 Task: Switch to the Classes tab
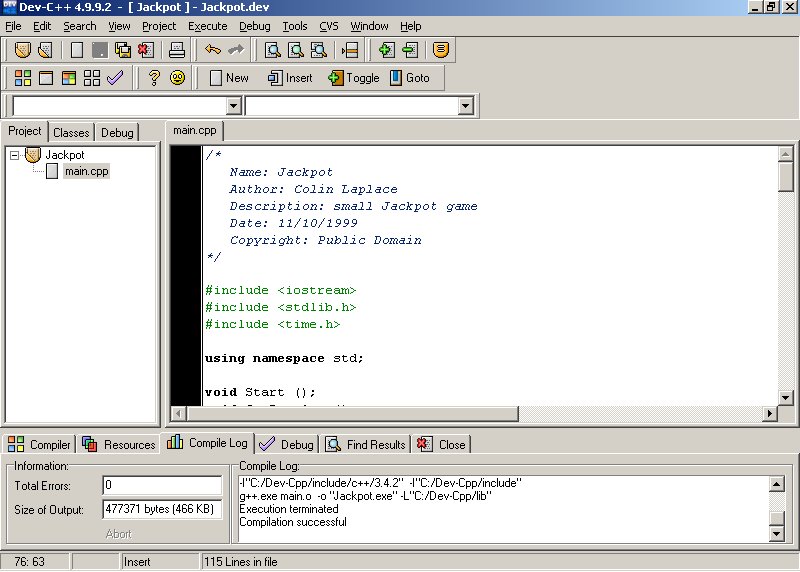pyautogui.click(x=71, y=132)
